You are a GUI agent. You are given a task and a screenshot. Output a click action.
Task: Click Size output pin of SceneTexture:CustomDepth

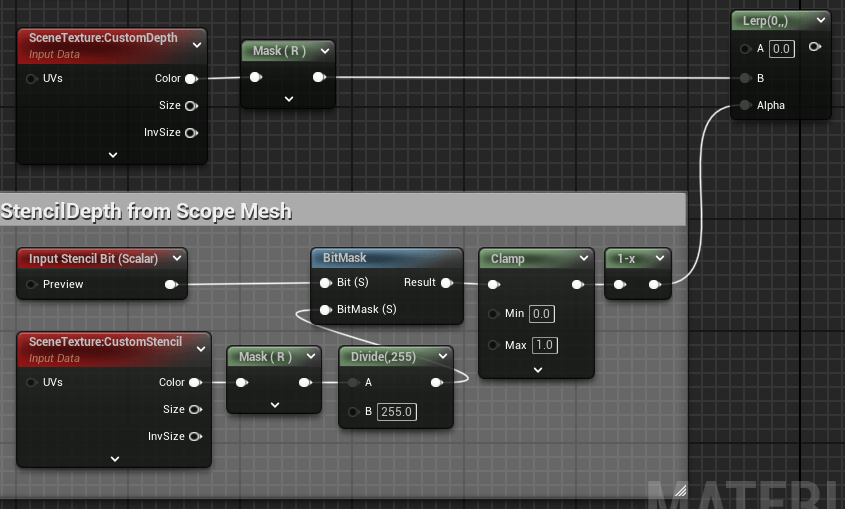point(191,105)
